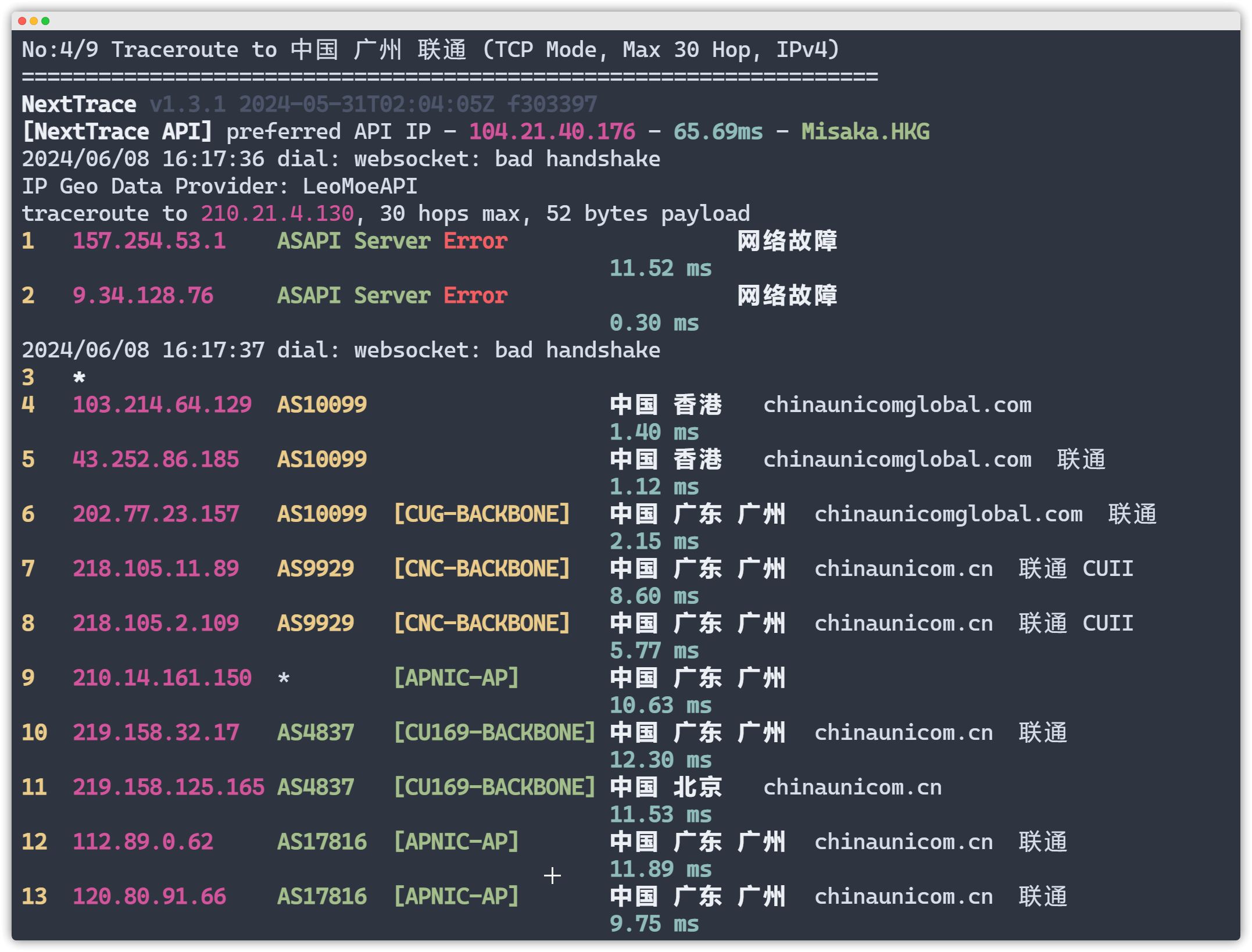Click AS10099 on hop 5 row

point(322,460)
